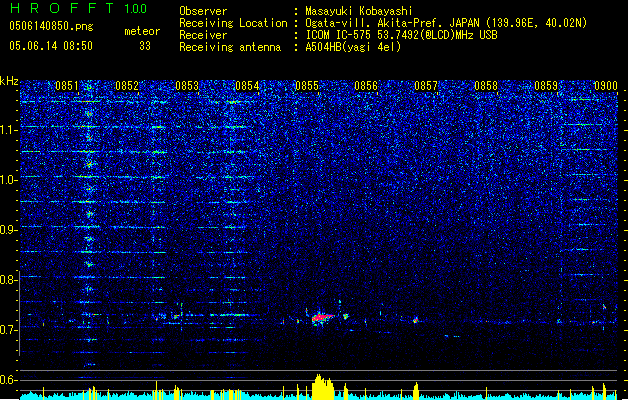Click the date stamp 05.06.14 08:50

click(x=51, y=46)
